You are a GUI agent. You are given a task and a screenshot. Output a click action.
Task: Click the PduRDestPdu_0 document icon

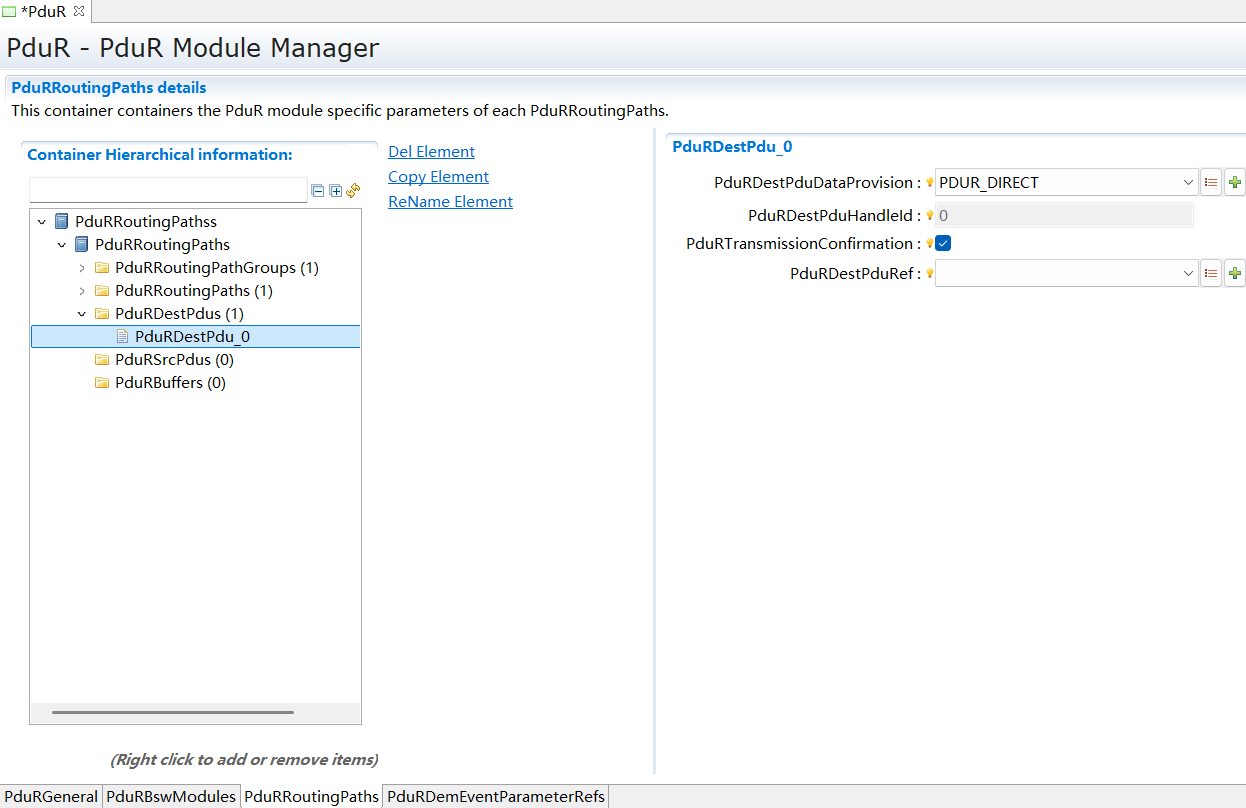123,336
